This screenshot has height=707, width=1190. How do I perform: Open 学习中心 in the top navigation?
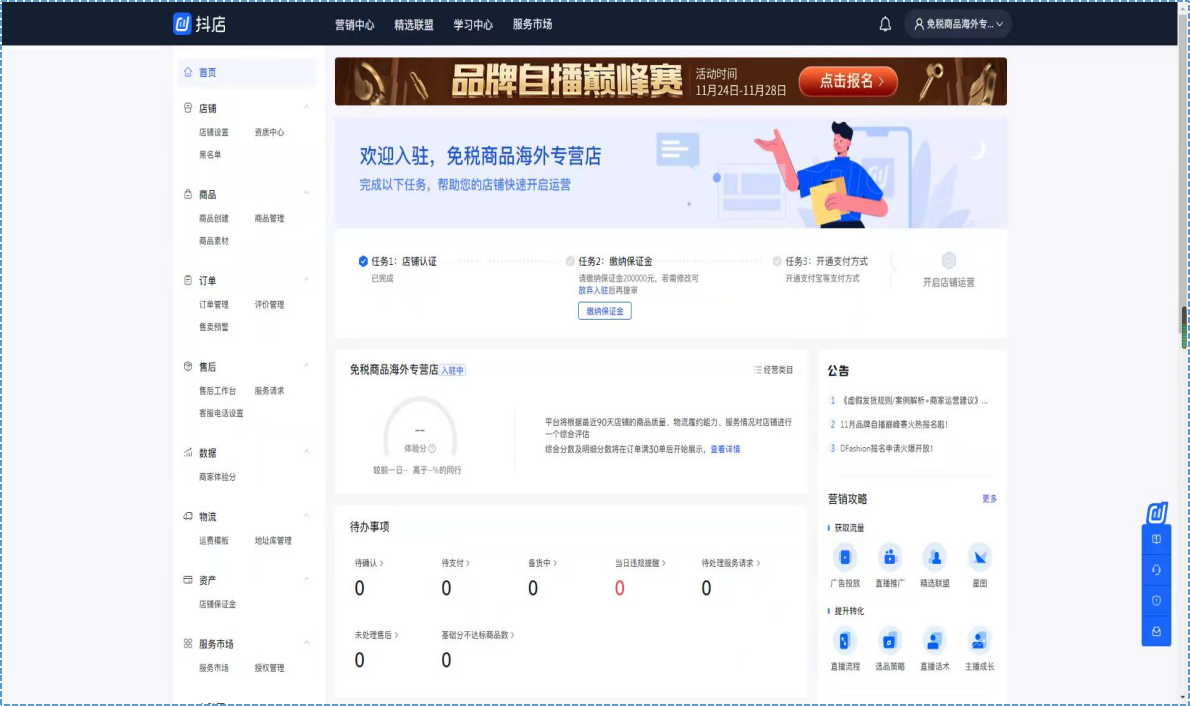[472, 23]
